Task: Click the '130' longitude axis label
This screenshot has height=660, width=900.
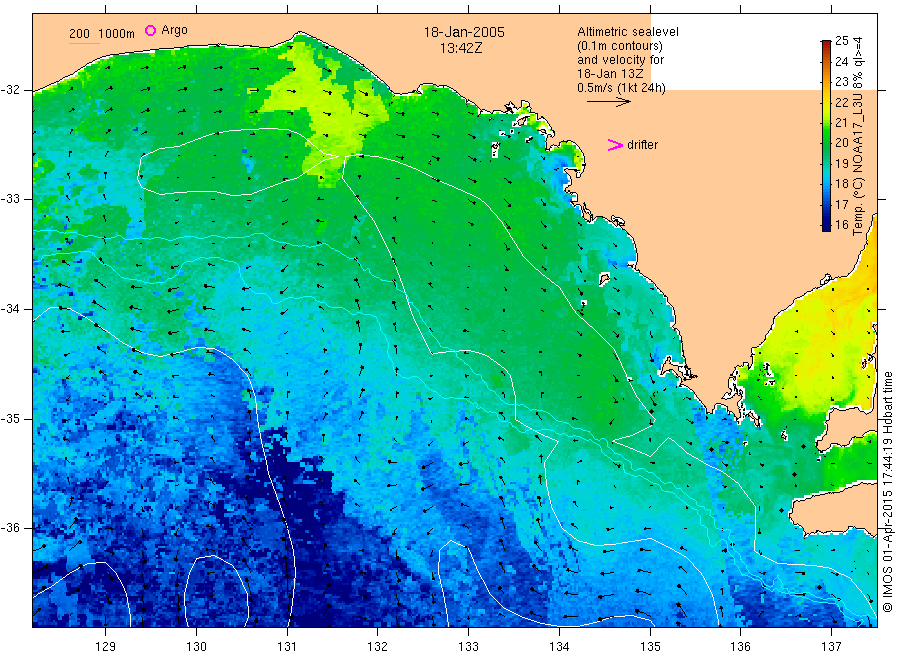Action: coord(196,647)
